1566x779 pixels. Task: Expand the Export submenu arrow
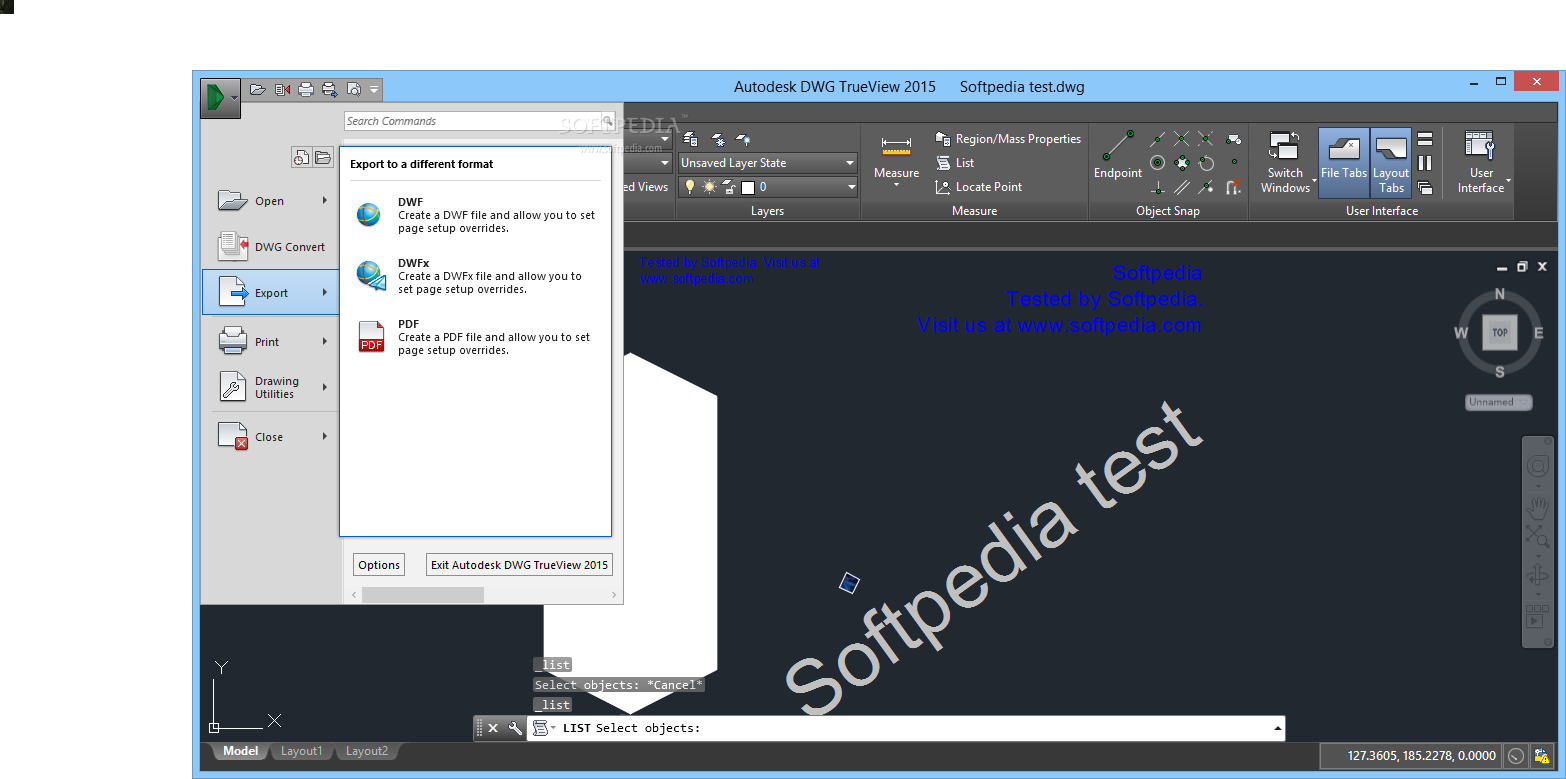click(325, 293)
